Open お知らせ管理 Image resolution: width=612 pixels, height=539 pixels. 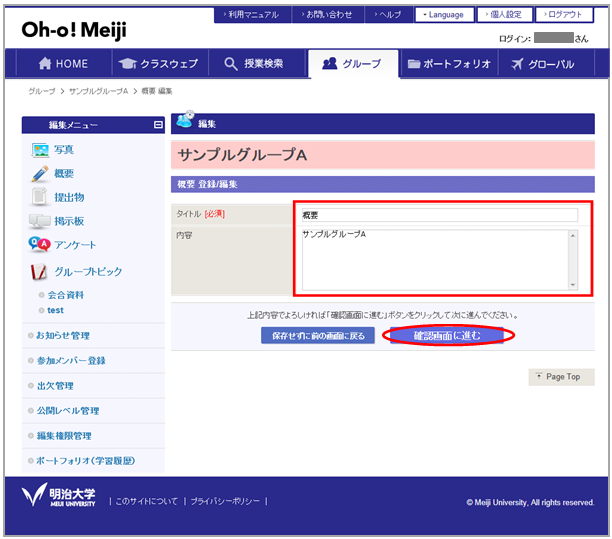pos(63,336)
